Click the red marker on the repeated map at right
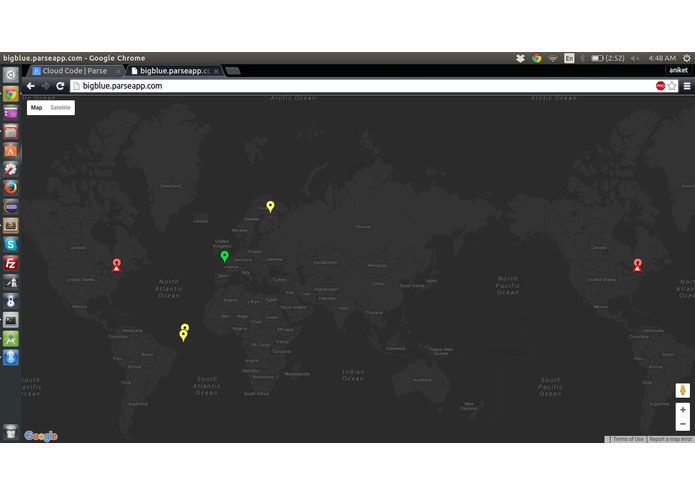Image resolution: width=695 pixels, height=494 pixels. (637, 265)
